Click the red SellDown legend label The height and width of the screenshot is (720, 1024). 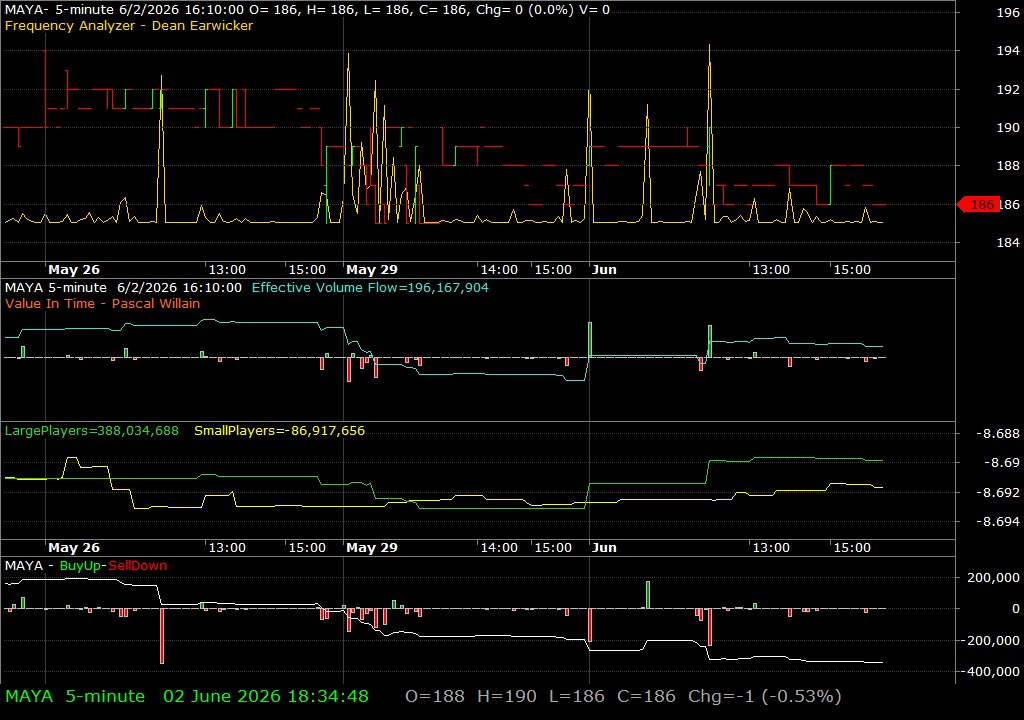tap(137, 566)
